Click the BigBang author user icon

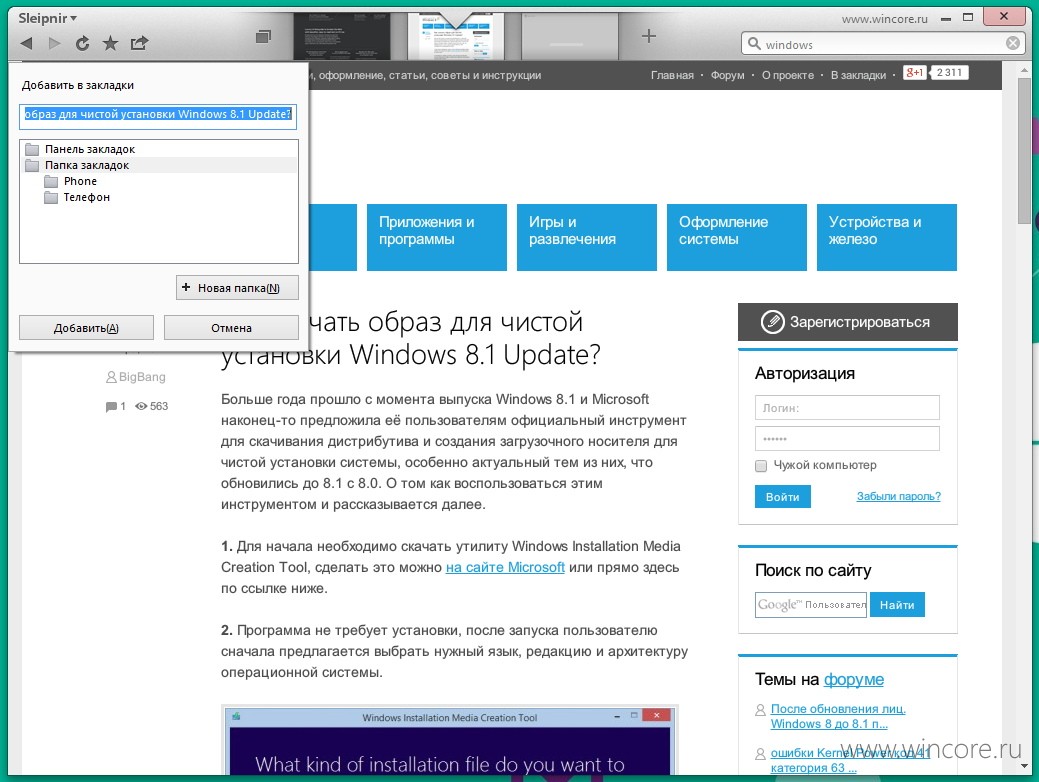[x=111, y=377]
